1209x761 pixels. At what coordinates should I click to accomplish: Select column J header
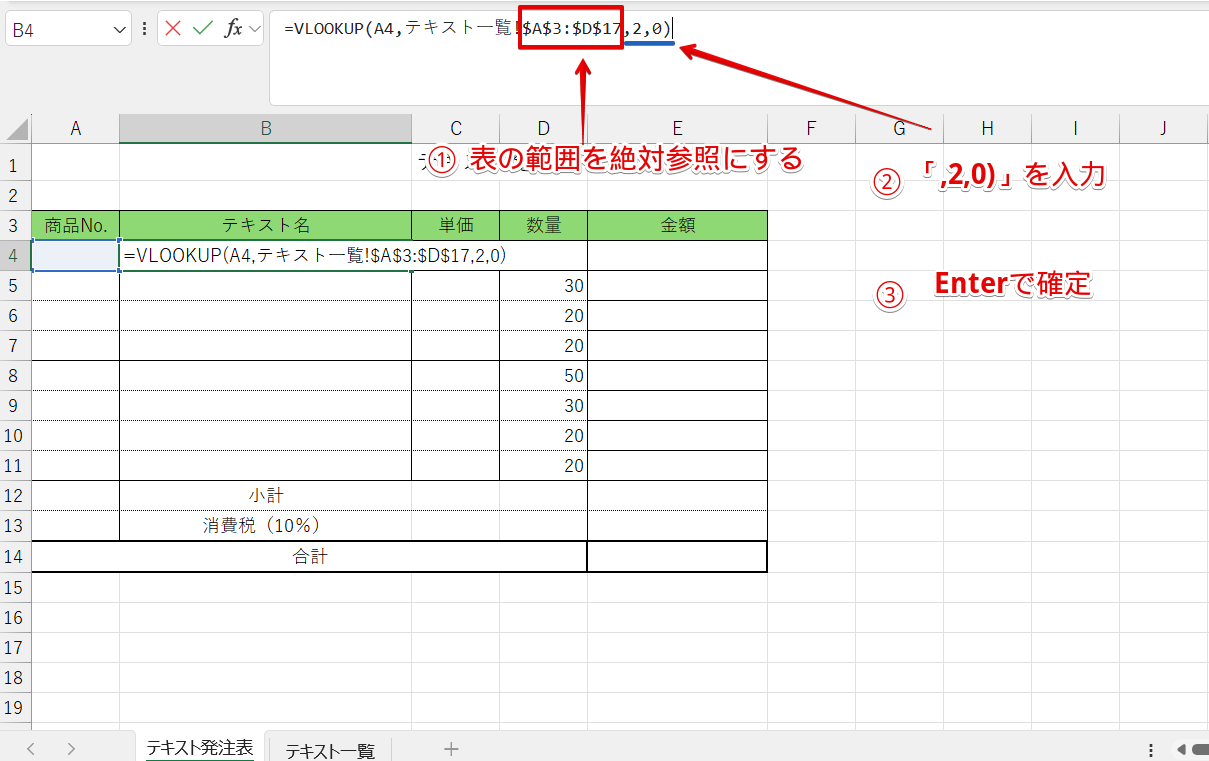pos(1163,128)
